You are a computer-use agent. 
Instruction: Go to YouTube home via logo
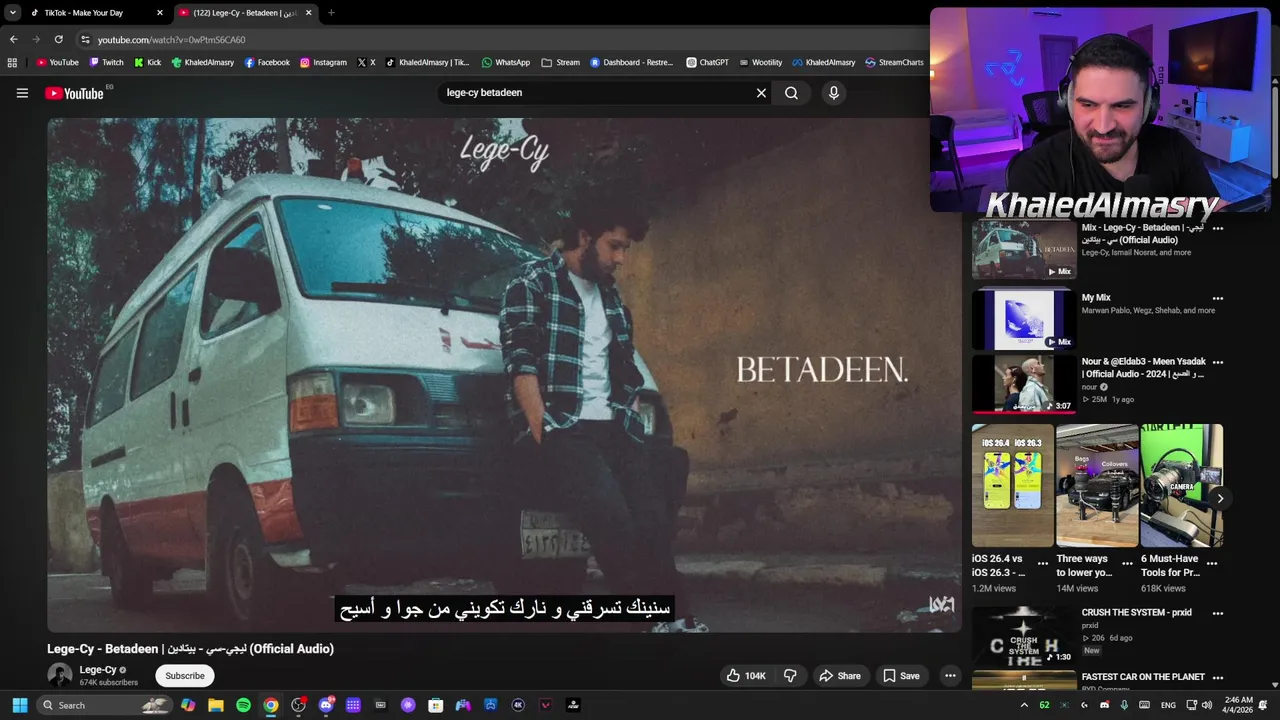(74, 93)
